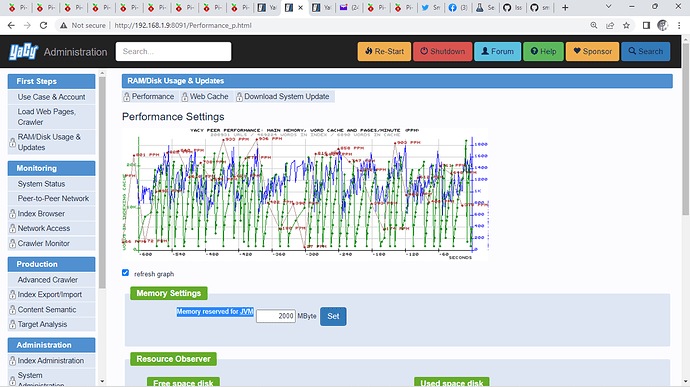Open the browser zoom magnifier icon
Image resolution: width=690 pixels, height=387 pixels.
(x=594, y=26)
